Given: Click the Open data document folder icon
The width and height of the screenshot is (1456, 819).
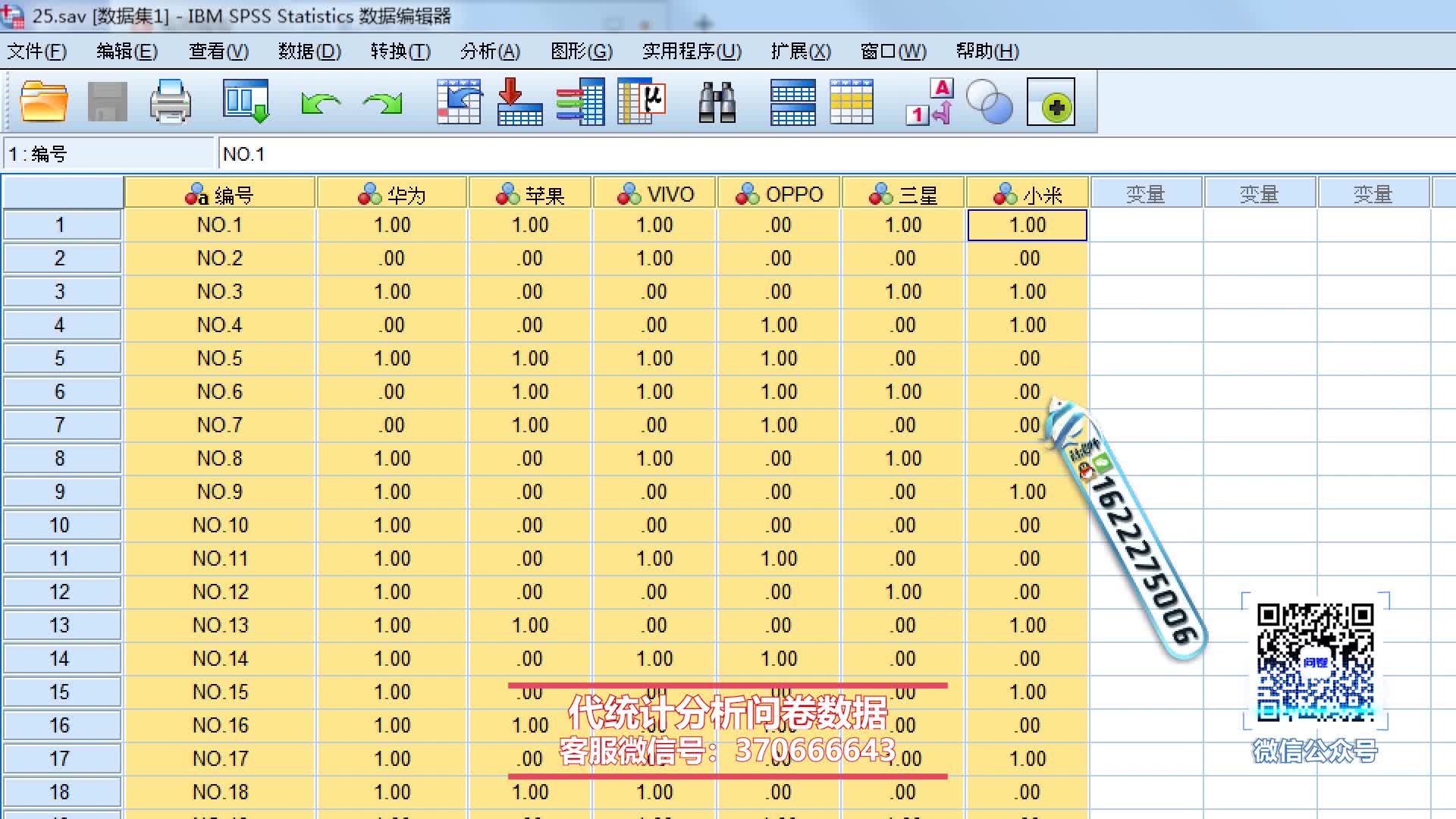Looking at the screenshot, I should point(43,102).
